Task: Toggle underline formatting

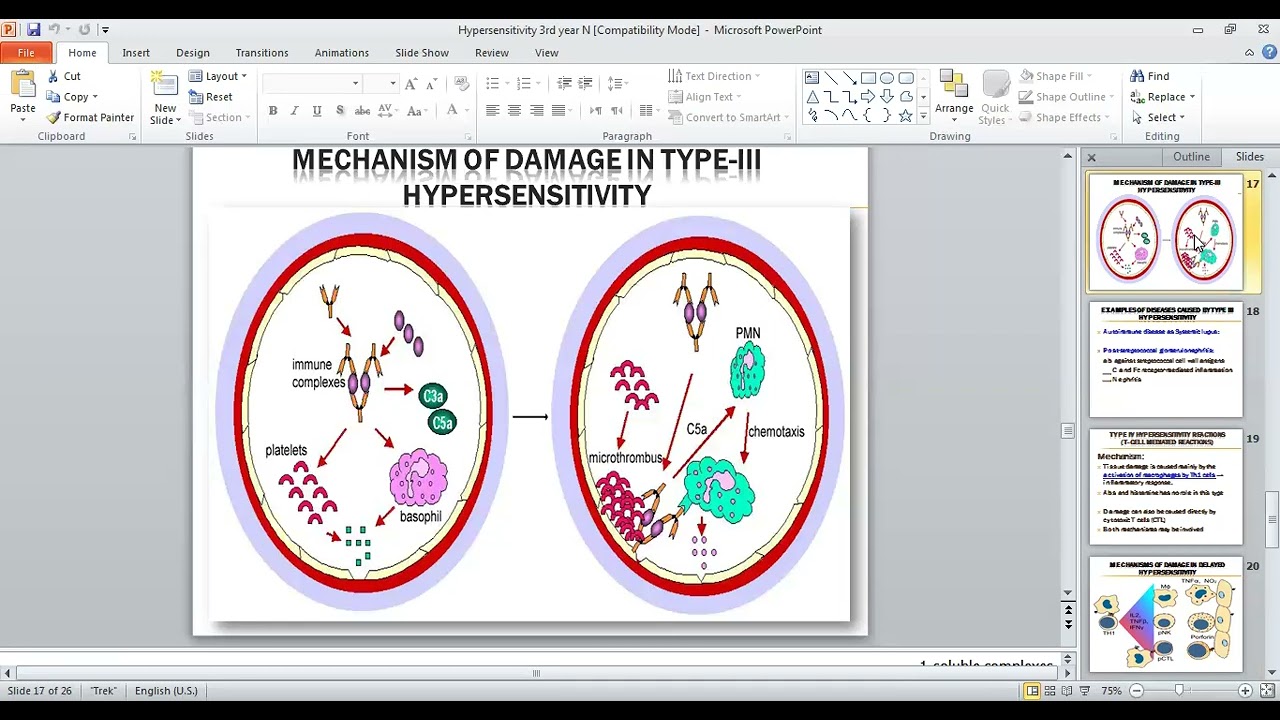Action: (317, 110)
